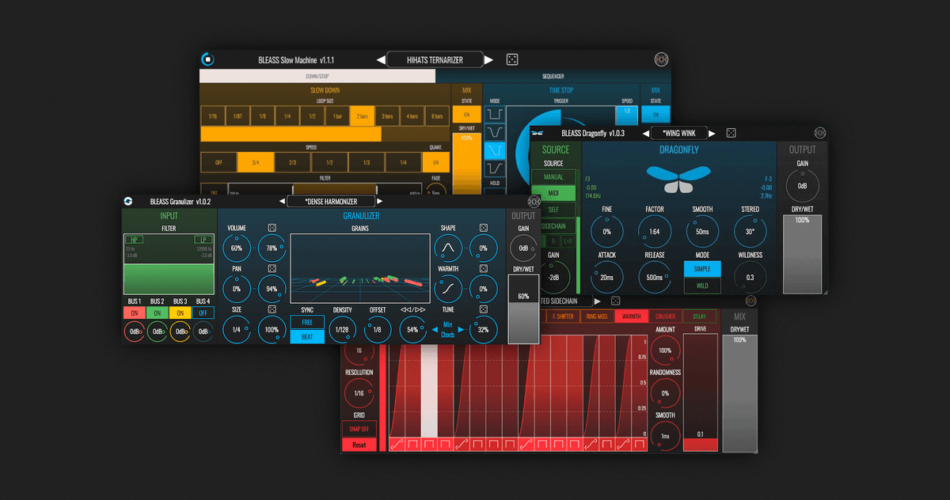Open the settings icon in Slow Machine header

(x=661, y=60)
